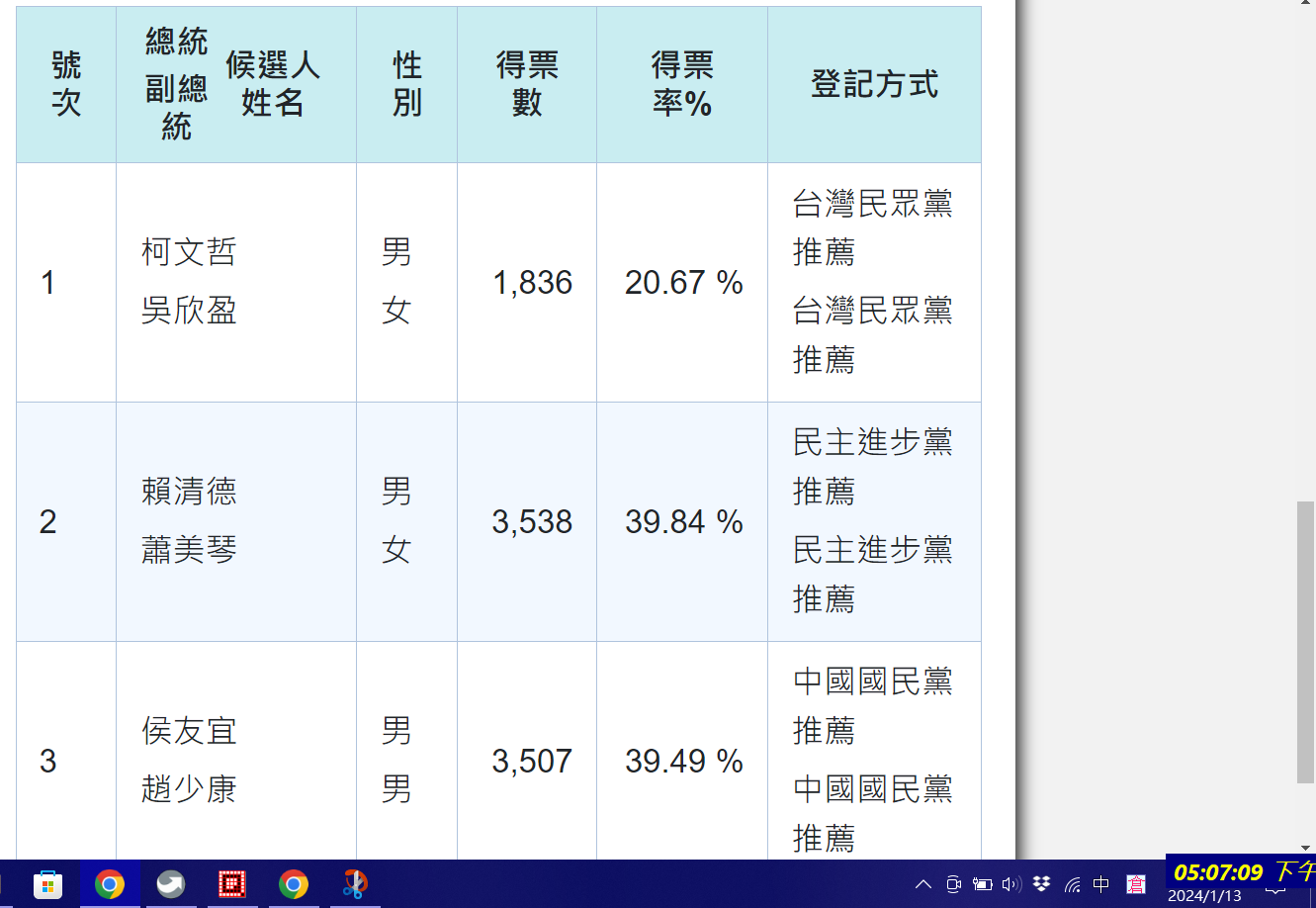Show hidden system tray icons
Viewport: 1316px width, 908px height.
(923, 884)
